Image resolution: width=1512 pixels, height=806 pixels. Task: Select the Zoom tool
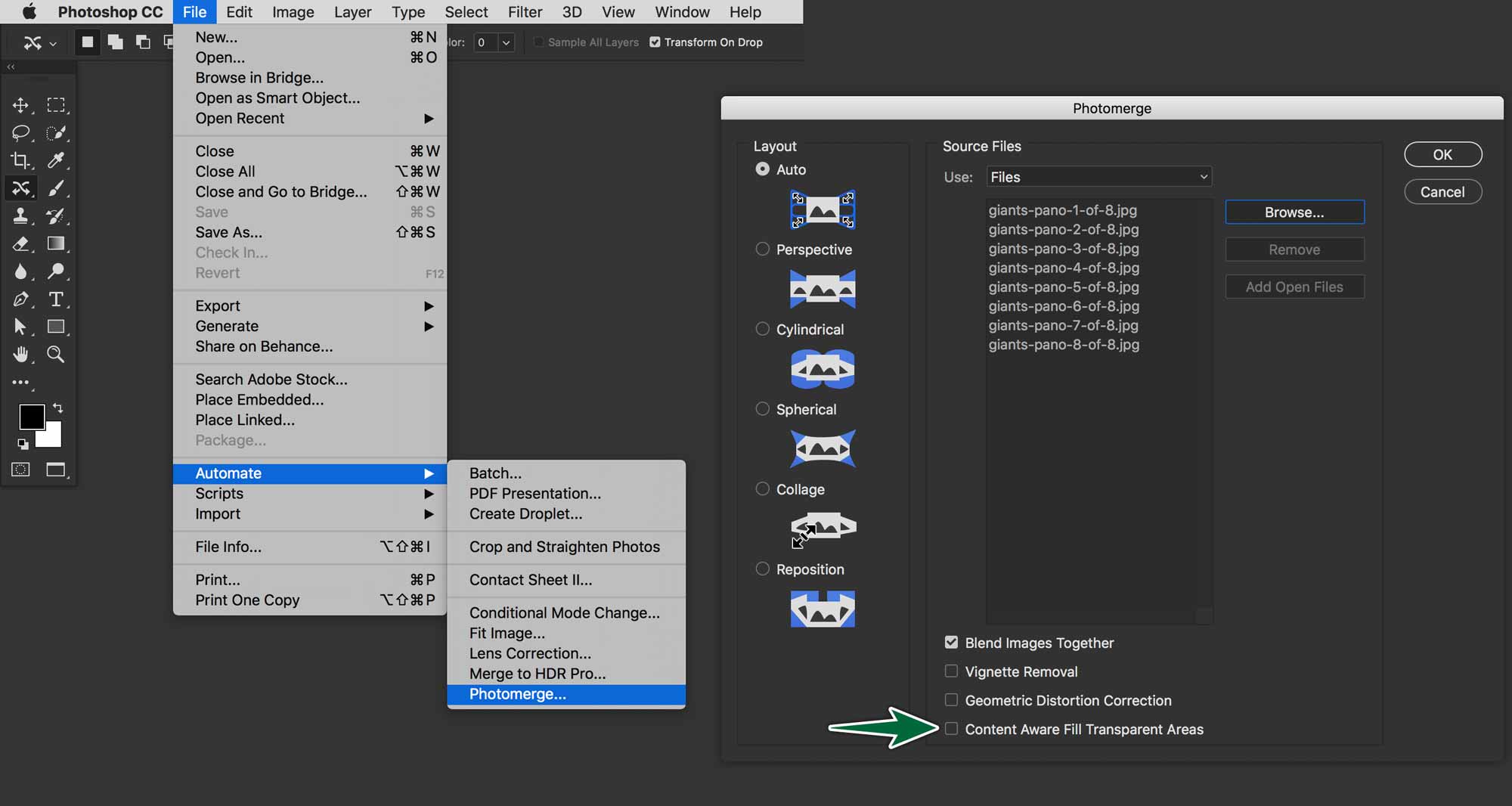[x=56, y=355]
